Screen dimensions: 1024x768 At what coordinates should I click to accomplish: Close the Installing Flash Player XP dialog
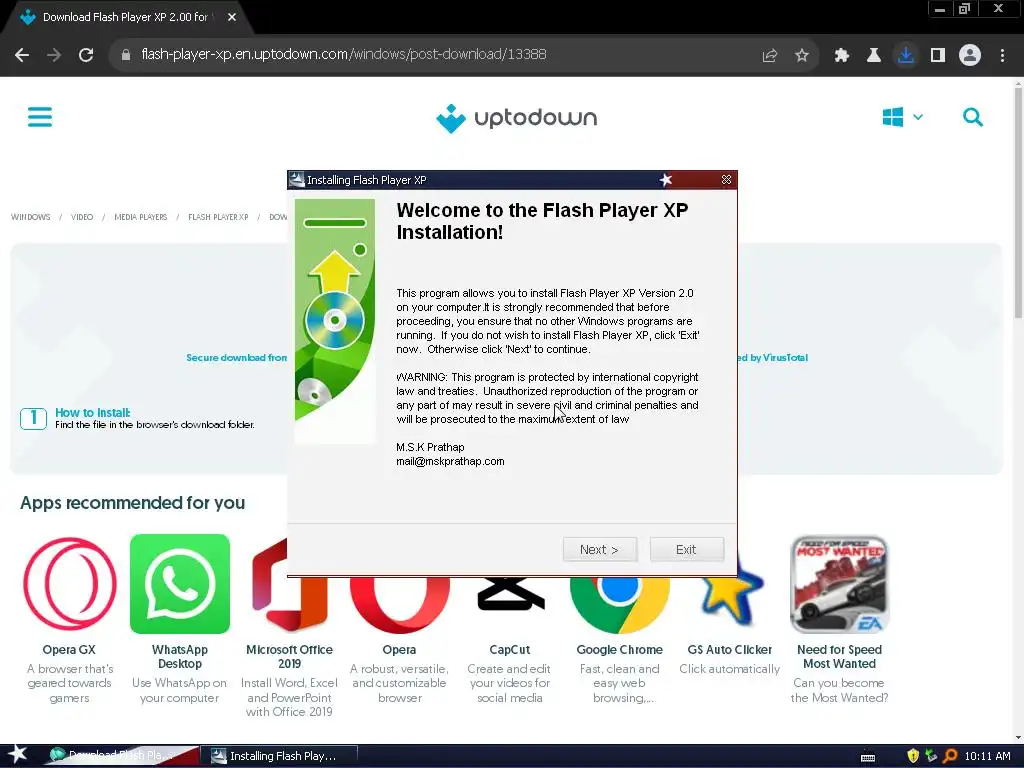(726, 180)
